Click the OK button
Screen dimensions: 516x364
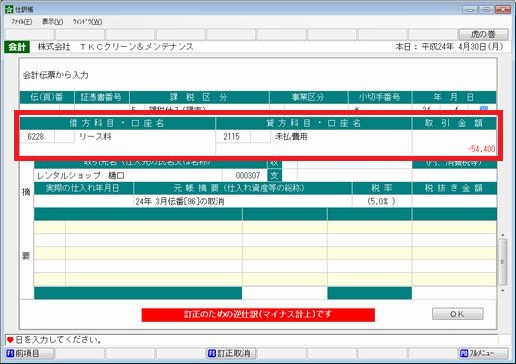tap(457, 314)
